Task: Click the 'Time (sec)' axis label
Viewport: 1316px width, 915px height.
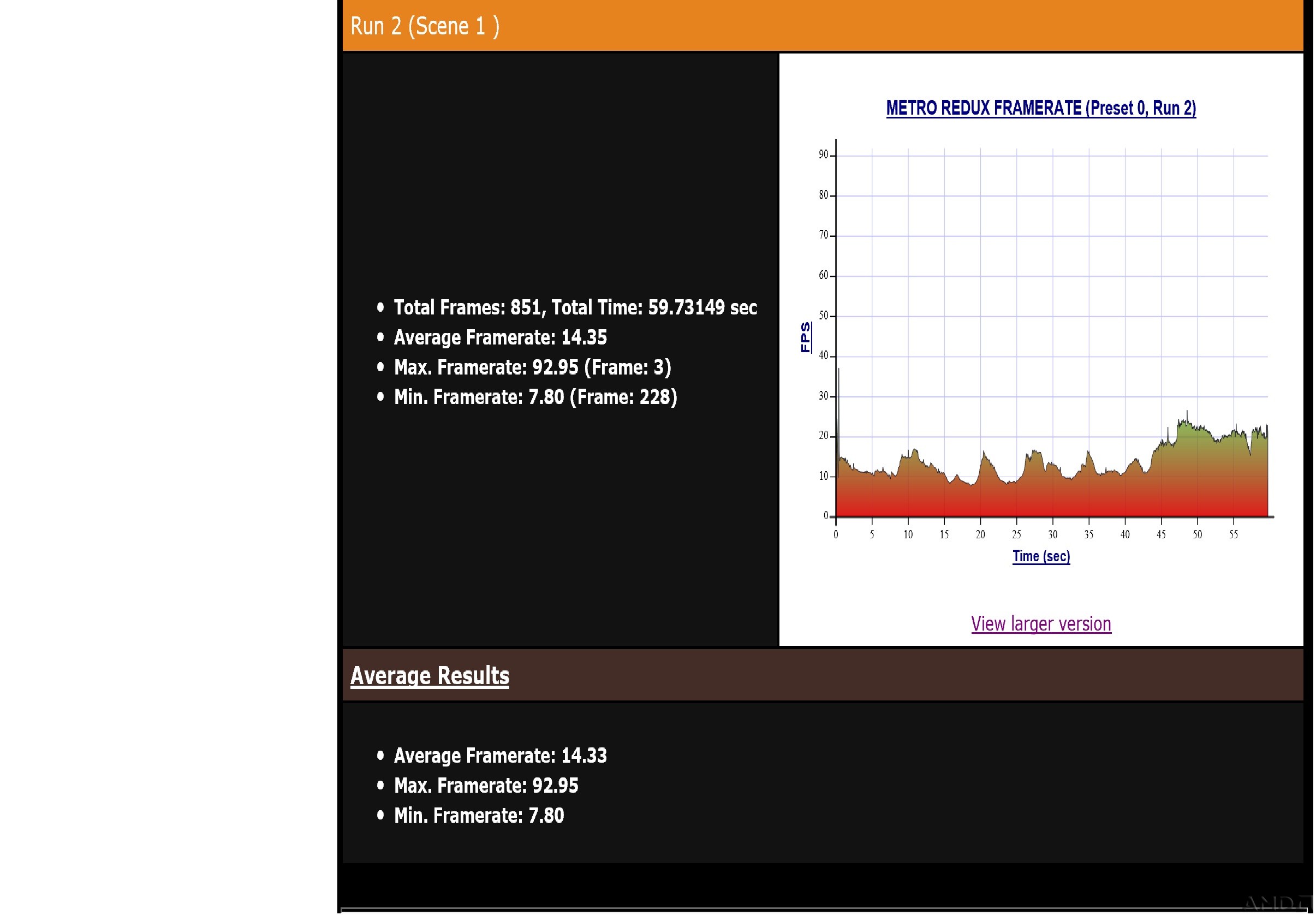Action: point(1043,557)
